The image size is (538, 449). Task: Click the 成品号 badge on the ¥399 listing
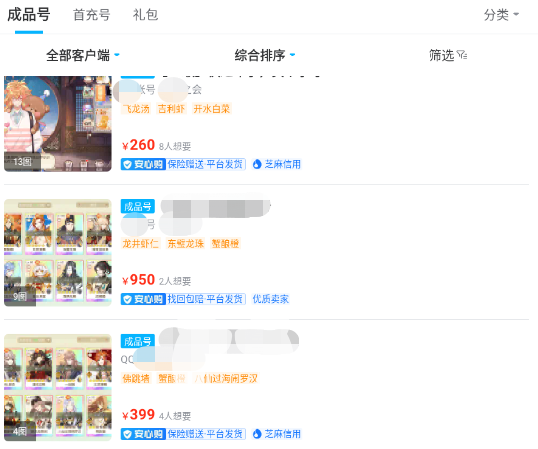pos(138,341)
